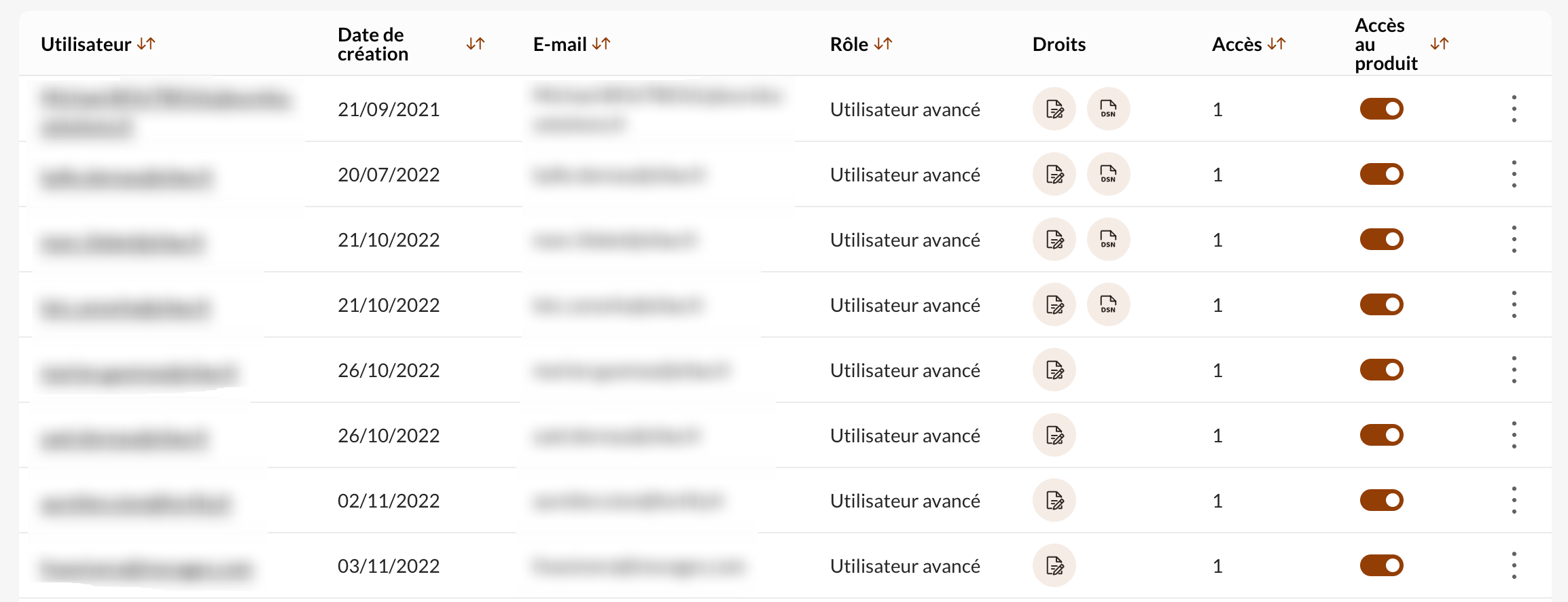This screenshot has width=1568, height=602.
Task: Click the DSN rights icon for the 21/09/2021 user
Action: pyautogui.click(x=1108, y=109)
